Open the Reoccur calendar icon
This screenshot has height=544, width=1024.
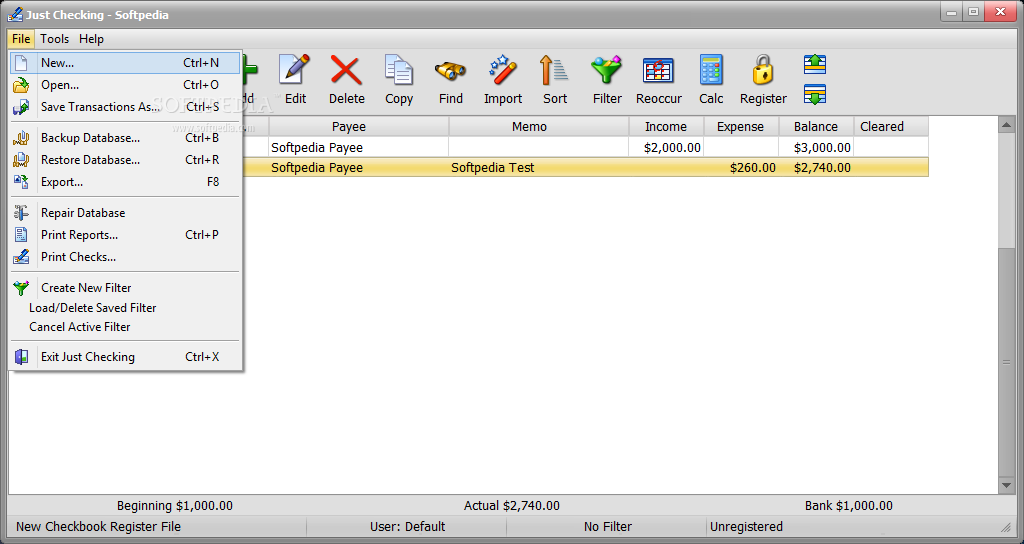(658, 71)
